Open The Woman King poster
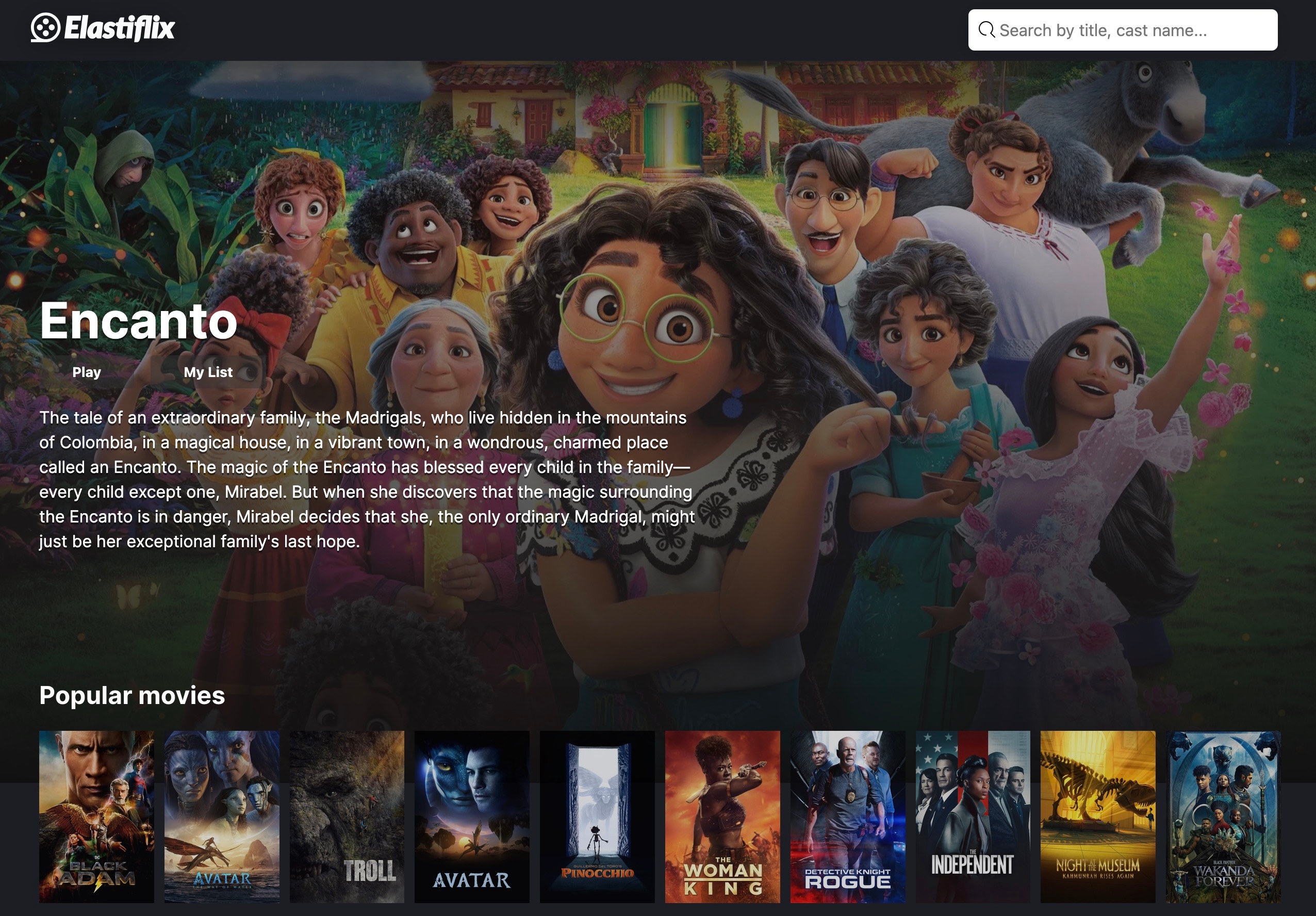Image resolution: width=1316 pixels, height=916 pixels. tap(722, 817)
